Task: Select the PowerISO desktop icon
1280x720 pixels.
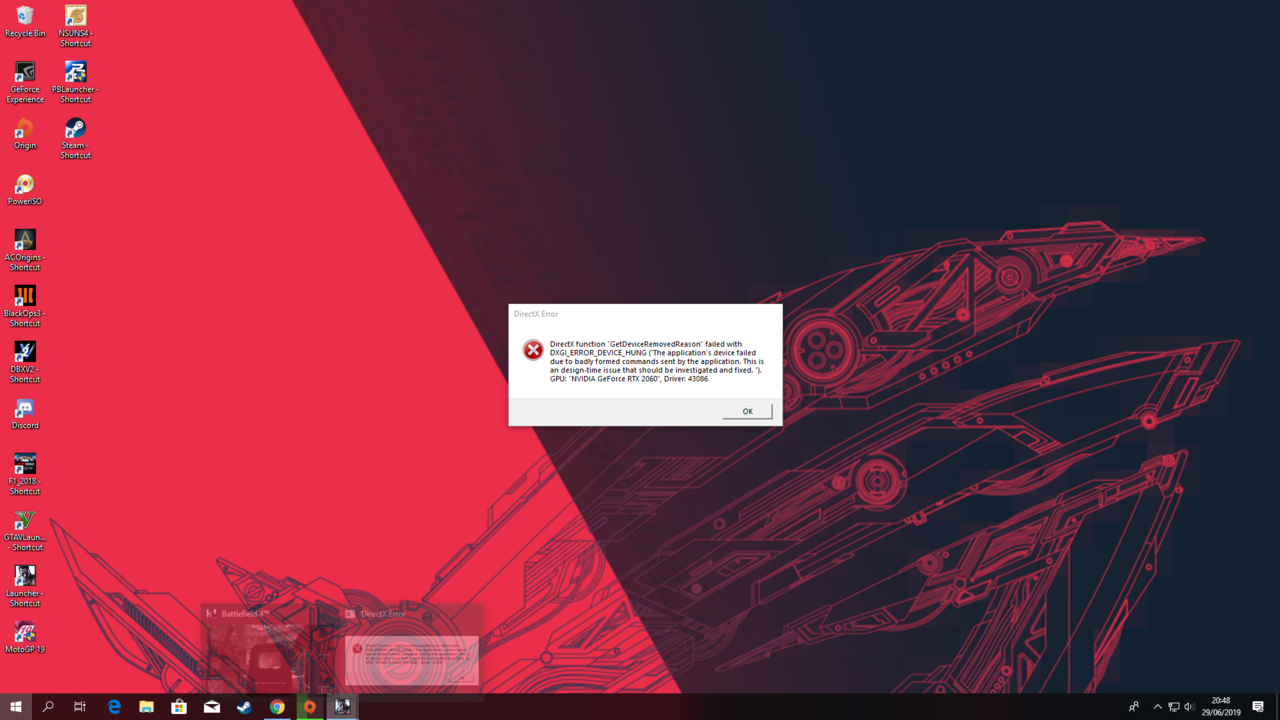Action: click(x=25, y=189)
